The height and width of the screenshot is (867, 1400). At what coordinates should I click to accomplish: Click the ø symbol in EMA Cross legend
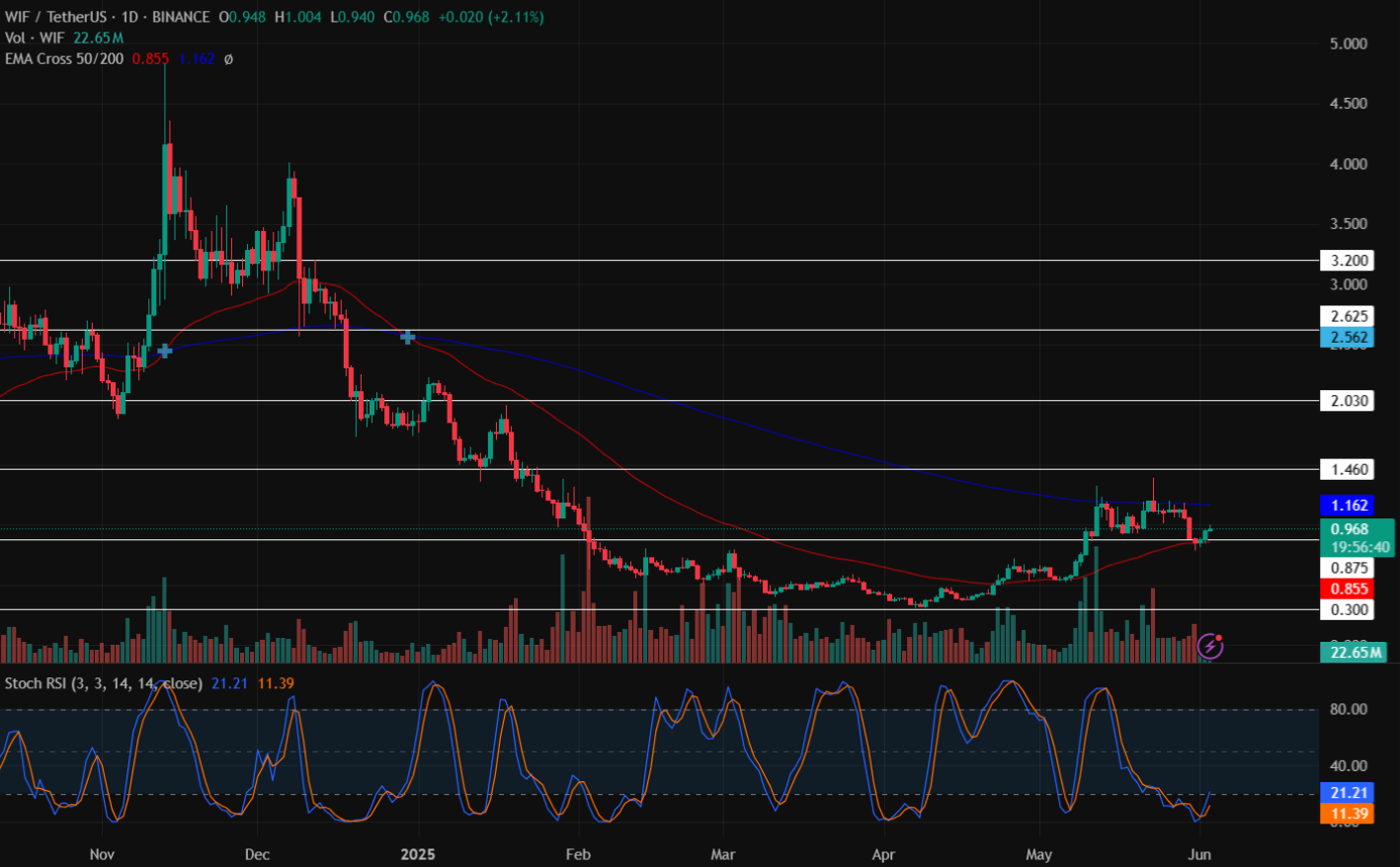[228, 59]
